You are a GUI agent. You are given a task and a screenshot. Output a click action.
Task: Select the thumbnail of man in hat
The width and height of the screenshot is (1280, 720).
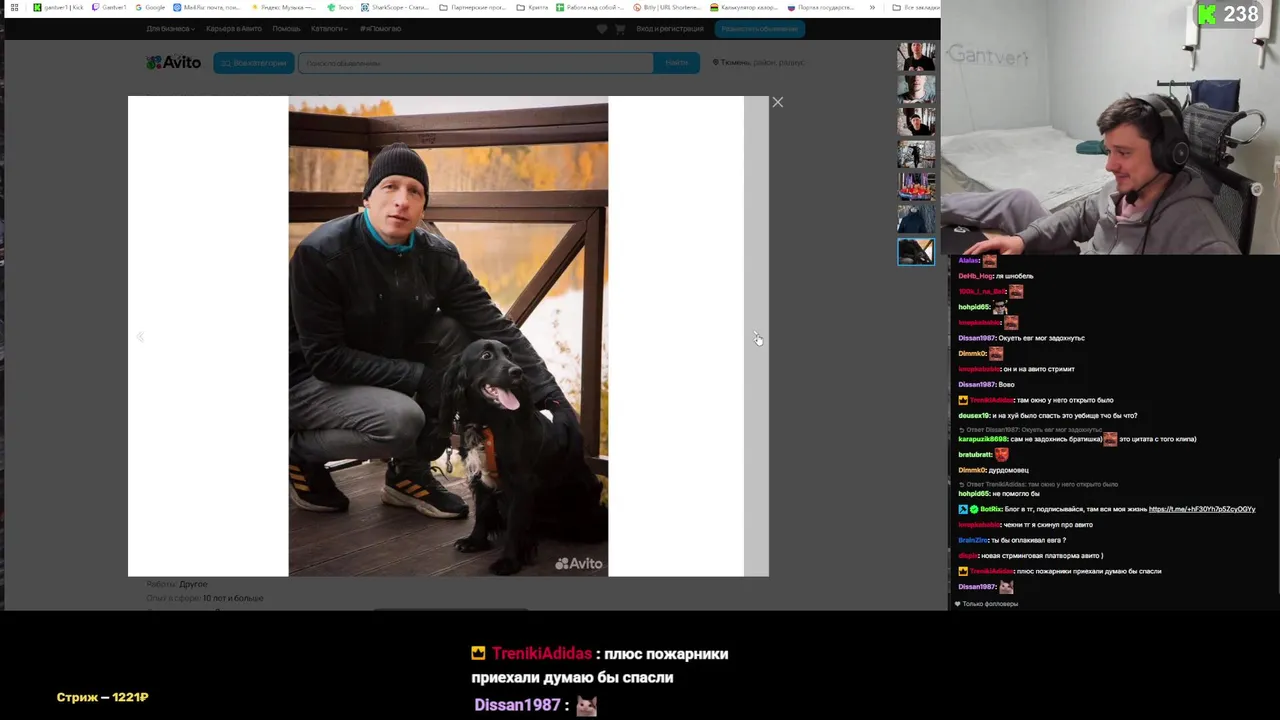pos(916,121)
